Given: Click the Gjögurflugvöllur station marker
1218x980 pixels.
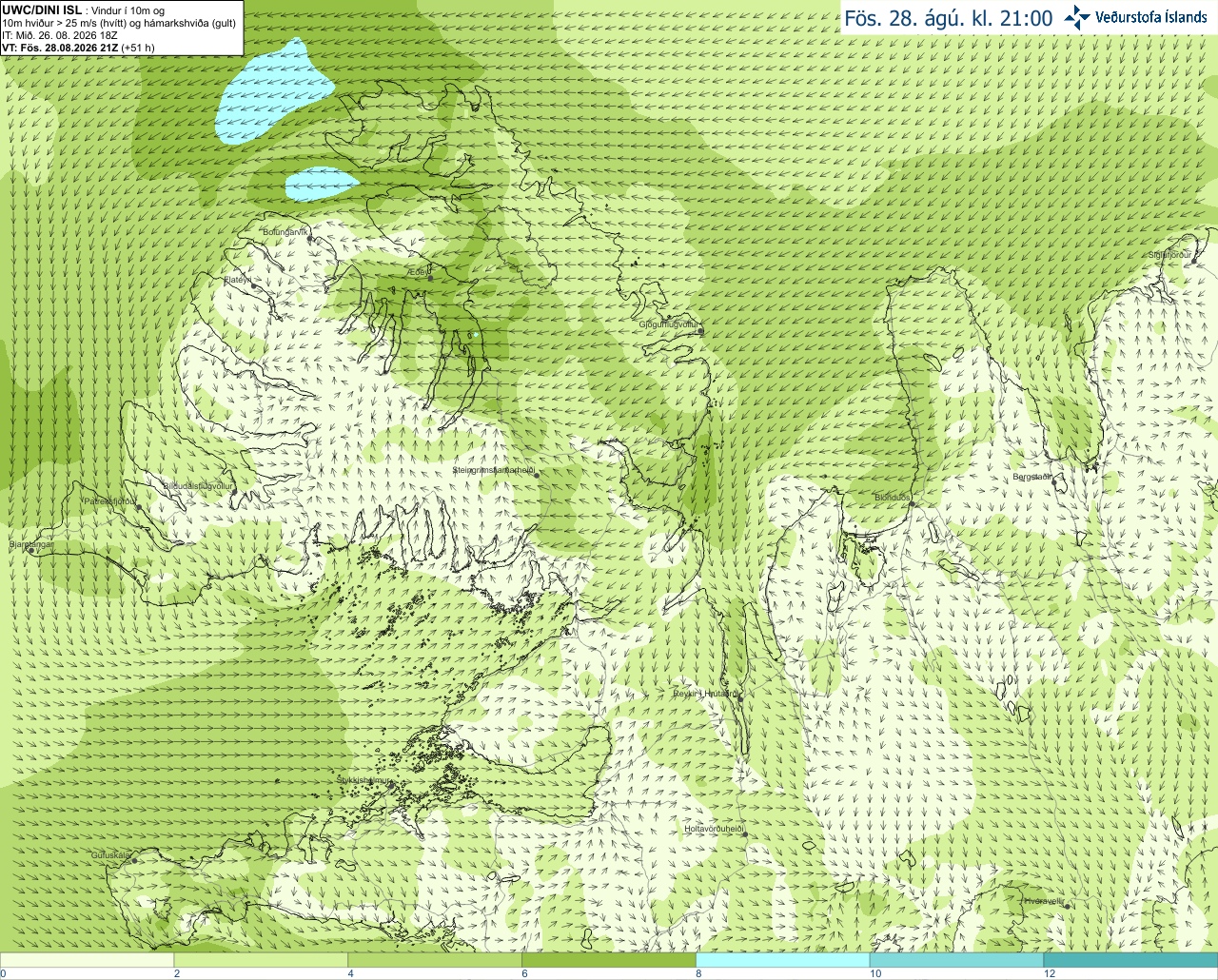Looking at the screenshot, I should tap(700, 331).
